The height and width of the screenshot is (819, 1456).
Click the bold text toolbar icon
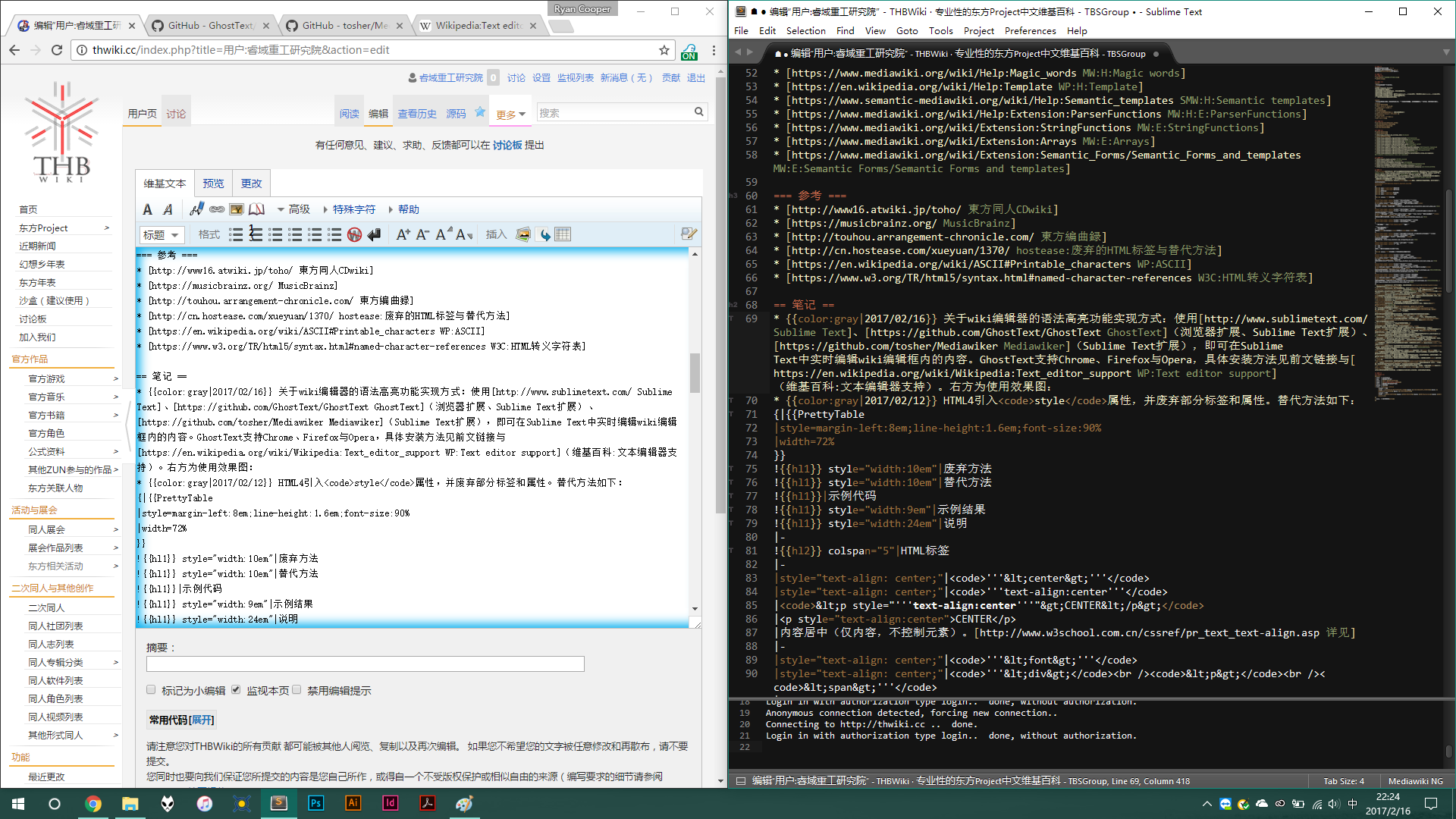pos(148,209)
